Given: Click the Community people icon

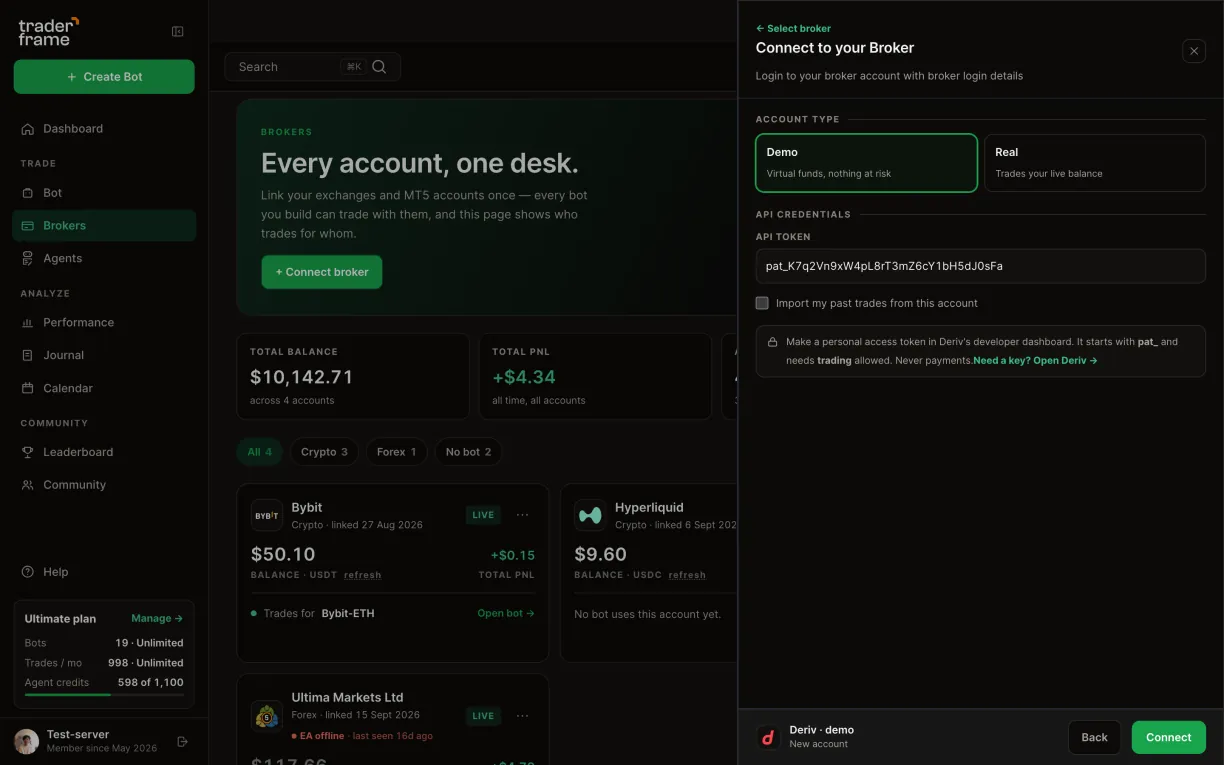Looking at the screenshot, I should (x=28, y=485).
